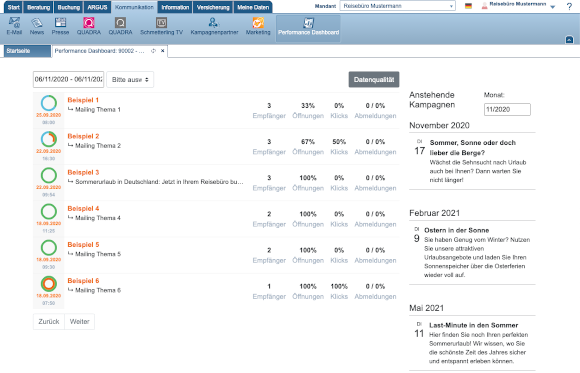Click the refresh icon on the Performance Dashboard tab
580x373 pixels.
(x=153, y=51)
